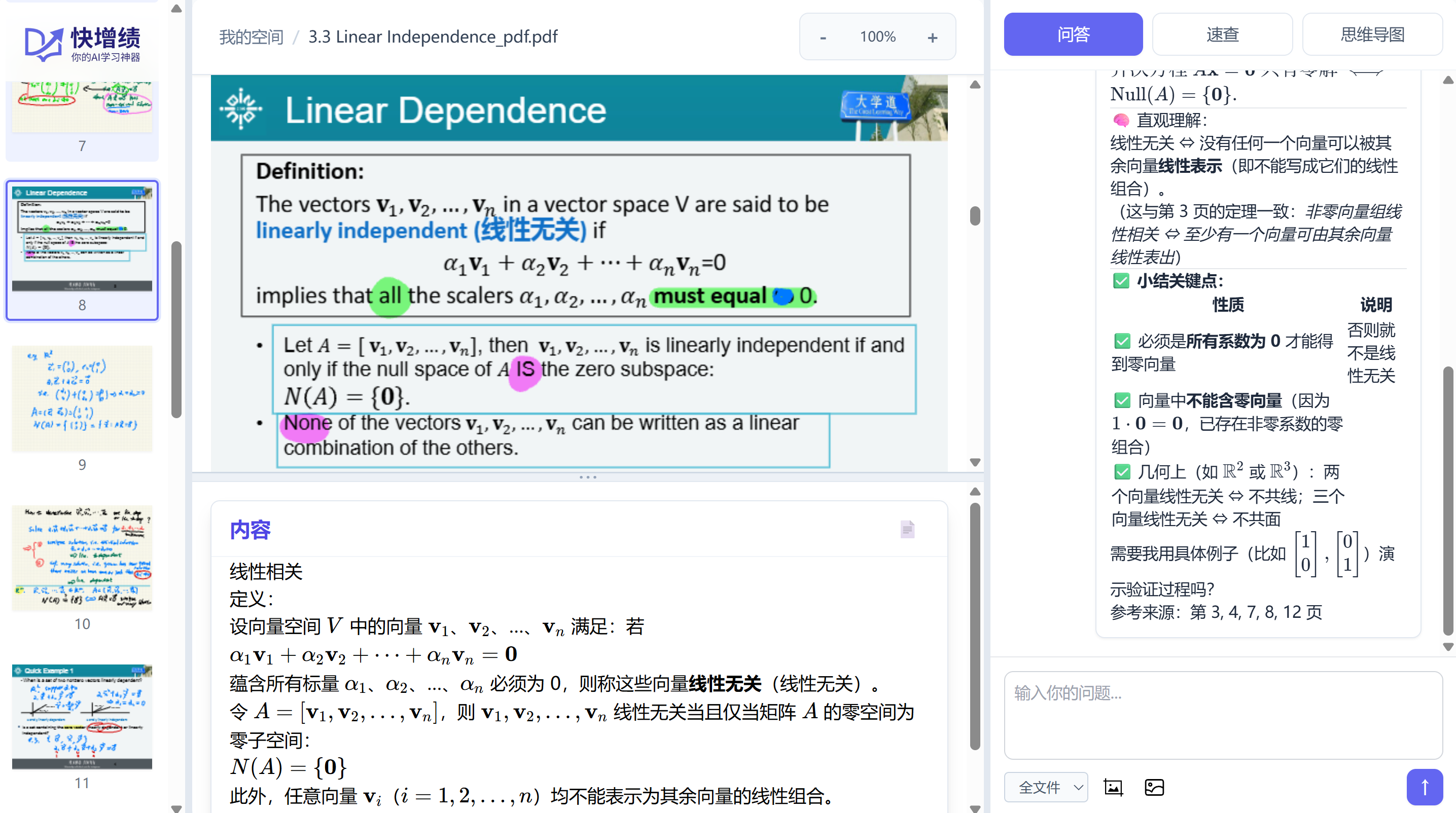Open page 9 thumbnail
The width and height of the screenshot is (1456, 813).
point(82,399)
